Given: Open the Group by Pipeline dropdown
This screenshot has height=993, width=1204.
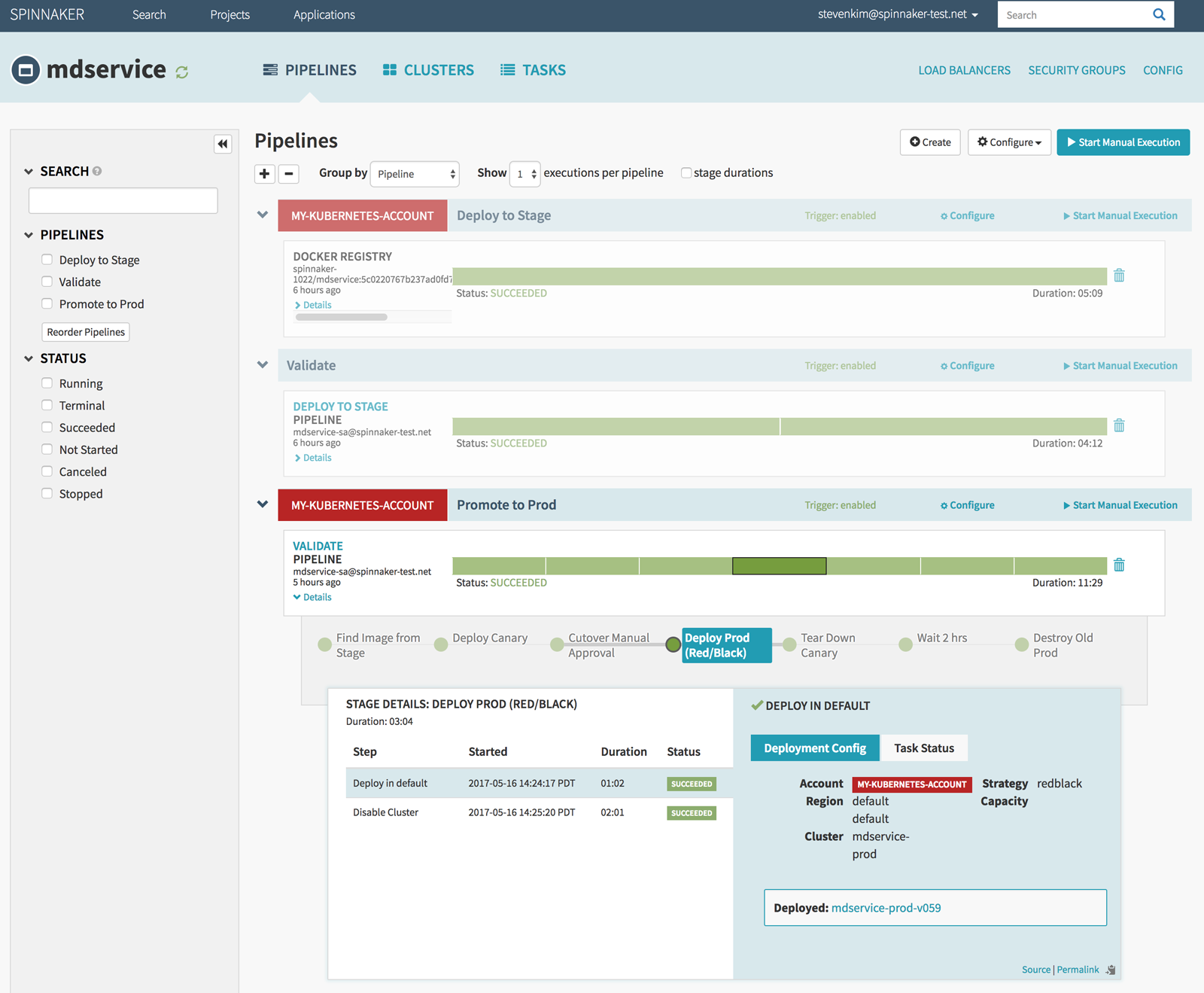Looking at the screenshot, I should coord(415,174).
